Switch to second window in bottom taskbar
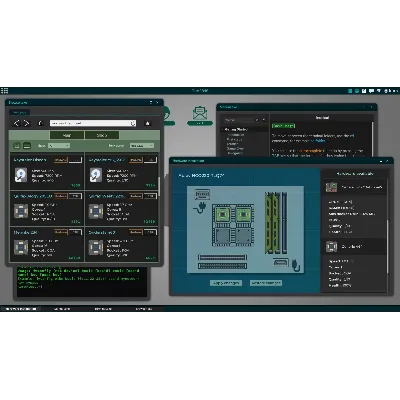Viewport: 400px width, 400px height. pos(62,309)
